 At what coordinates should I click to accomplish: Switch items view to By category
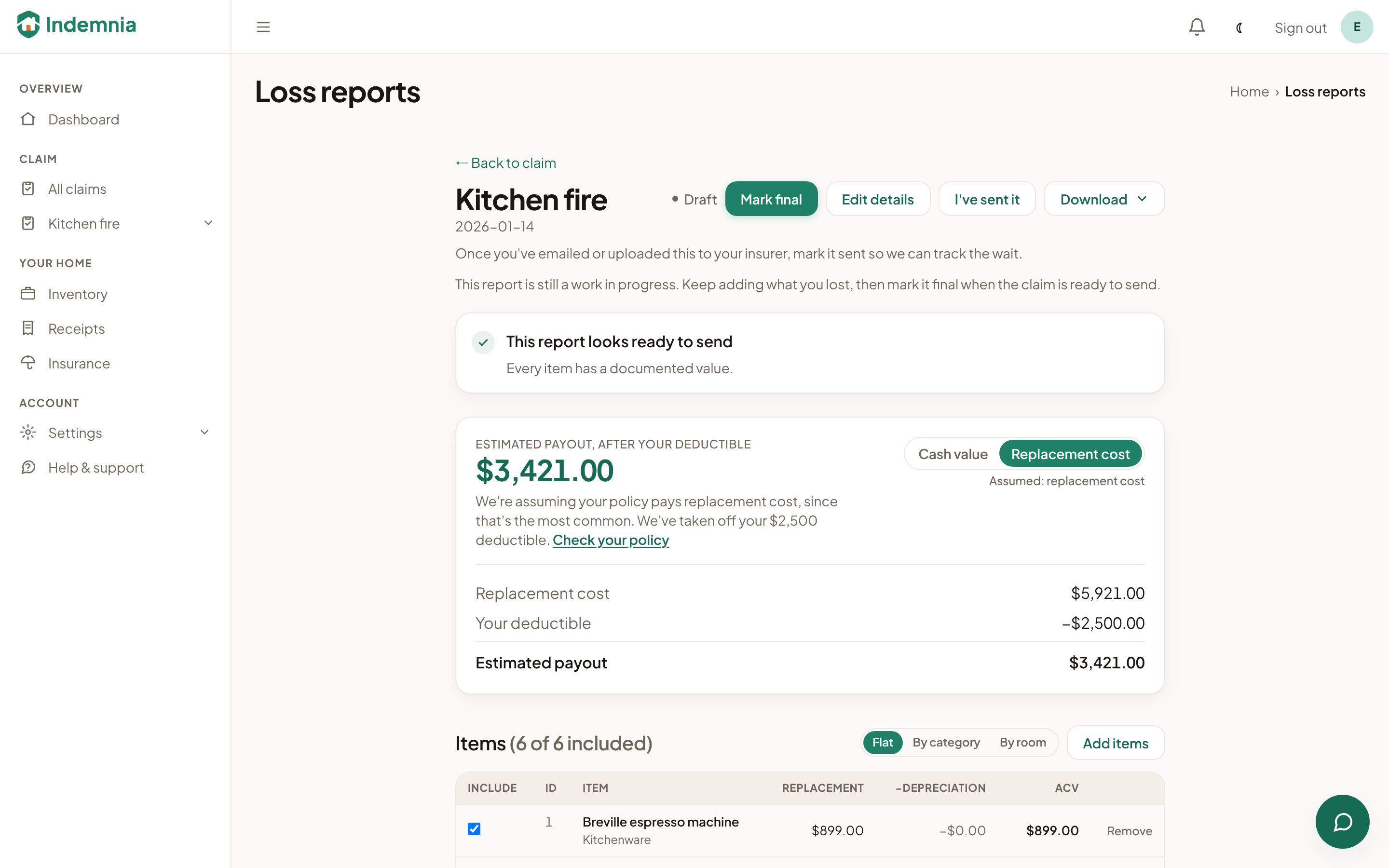[946, 742]
